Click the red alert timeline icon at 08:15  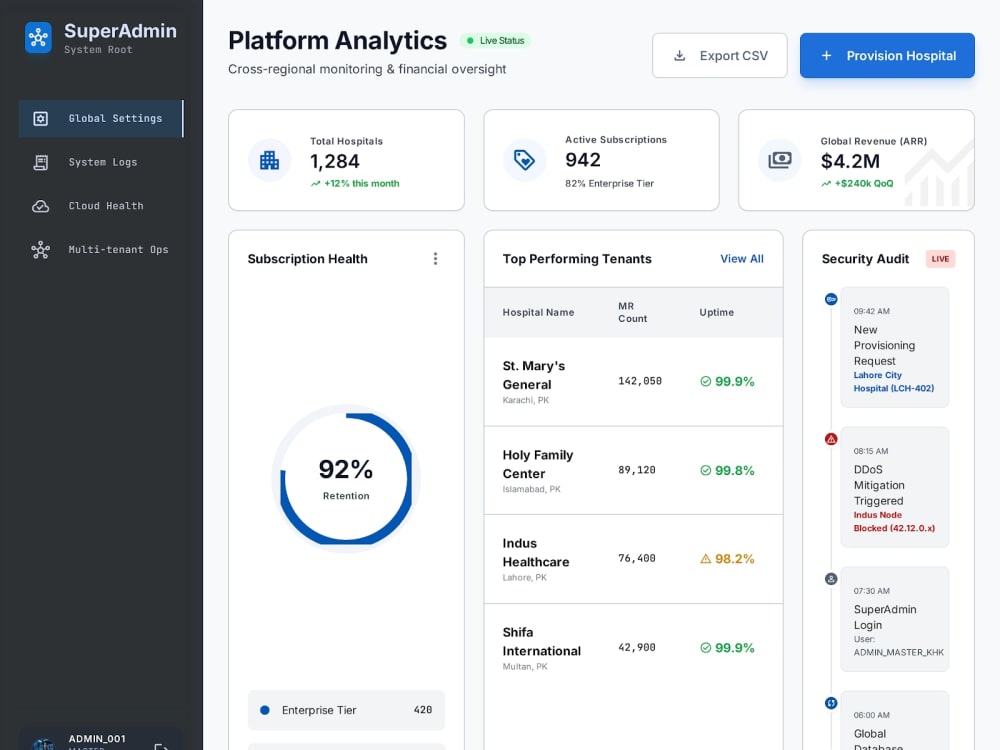[x=831, y=439]
